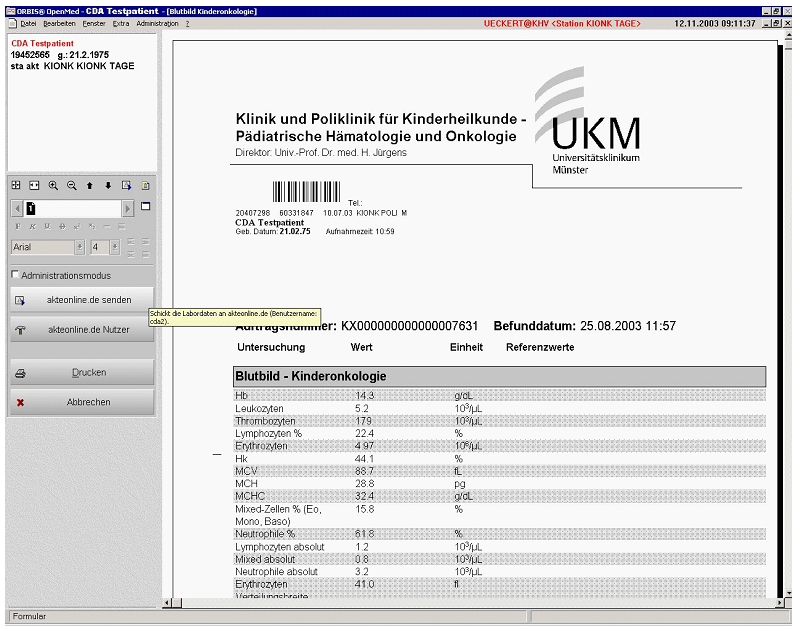This screenshot has height=633, width=797.
Task: Click the up arrow navigation icon
Action: pos(90,185)
